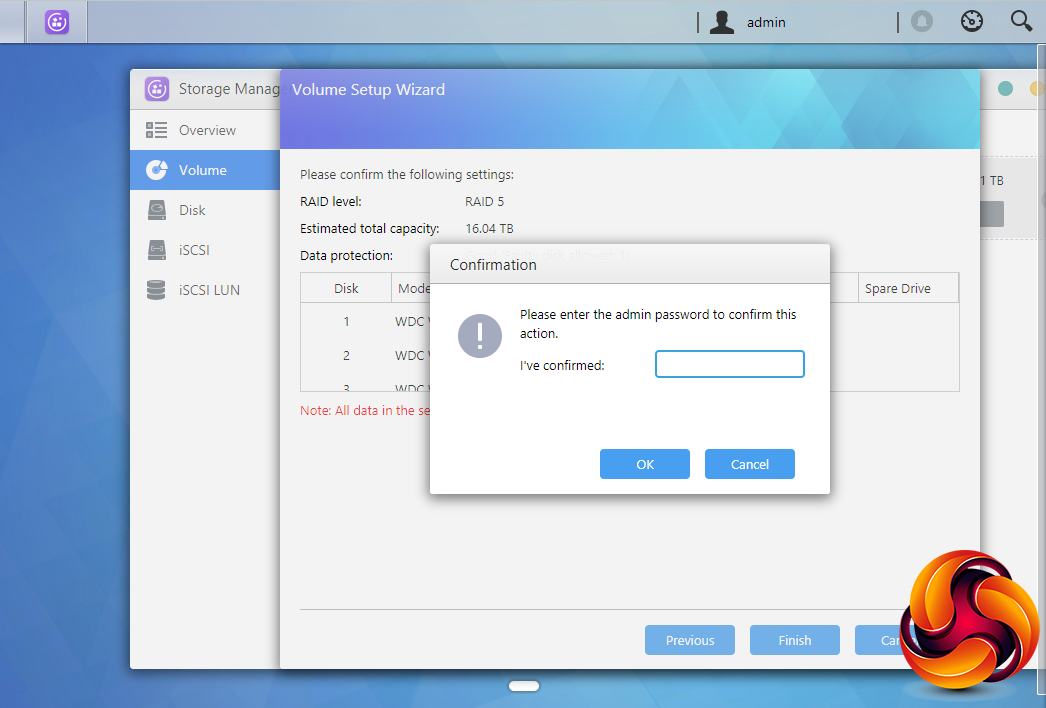Click the Overview sidebar icon
The image size is (1046, 708).
point(156,129)
